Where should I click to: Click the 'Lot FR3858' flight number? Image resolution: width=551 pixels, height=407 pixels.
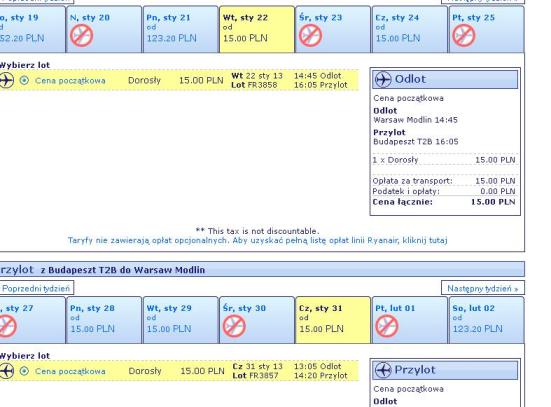(254, 85)
